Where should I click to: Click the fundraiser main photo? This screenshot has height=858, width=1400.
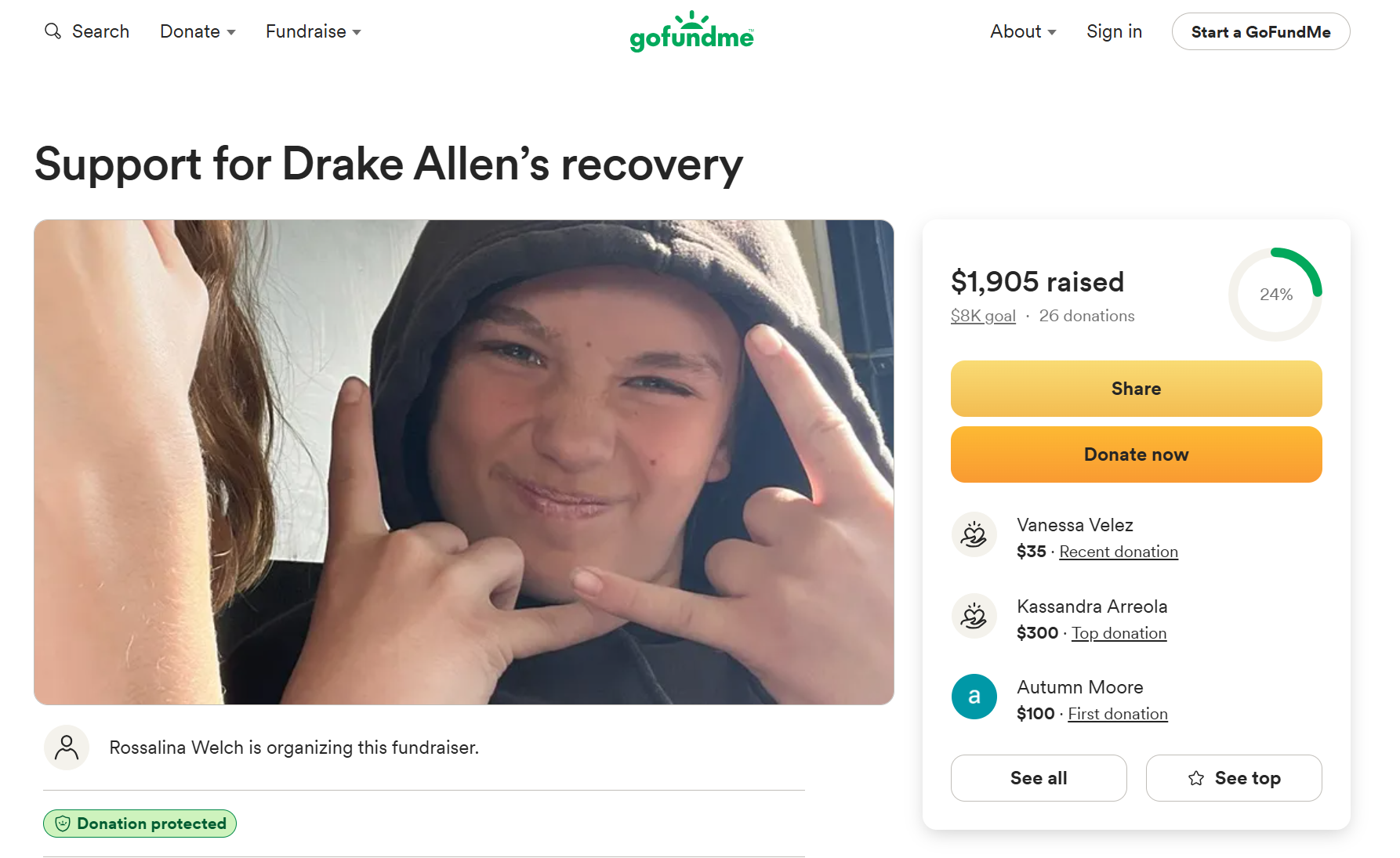point(463,462)
